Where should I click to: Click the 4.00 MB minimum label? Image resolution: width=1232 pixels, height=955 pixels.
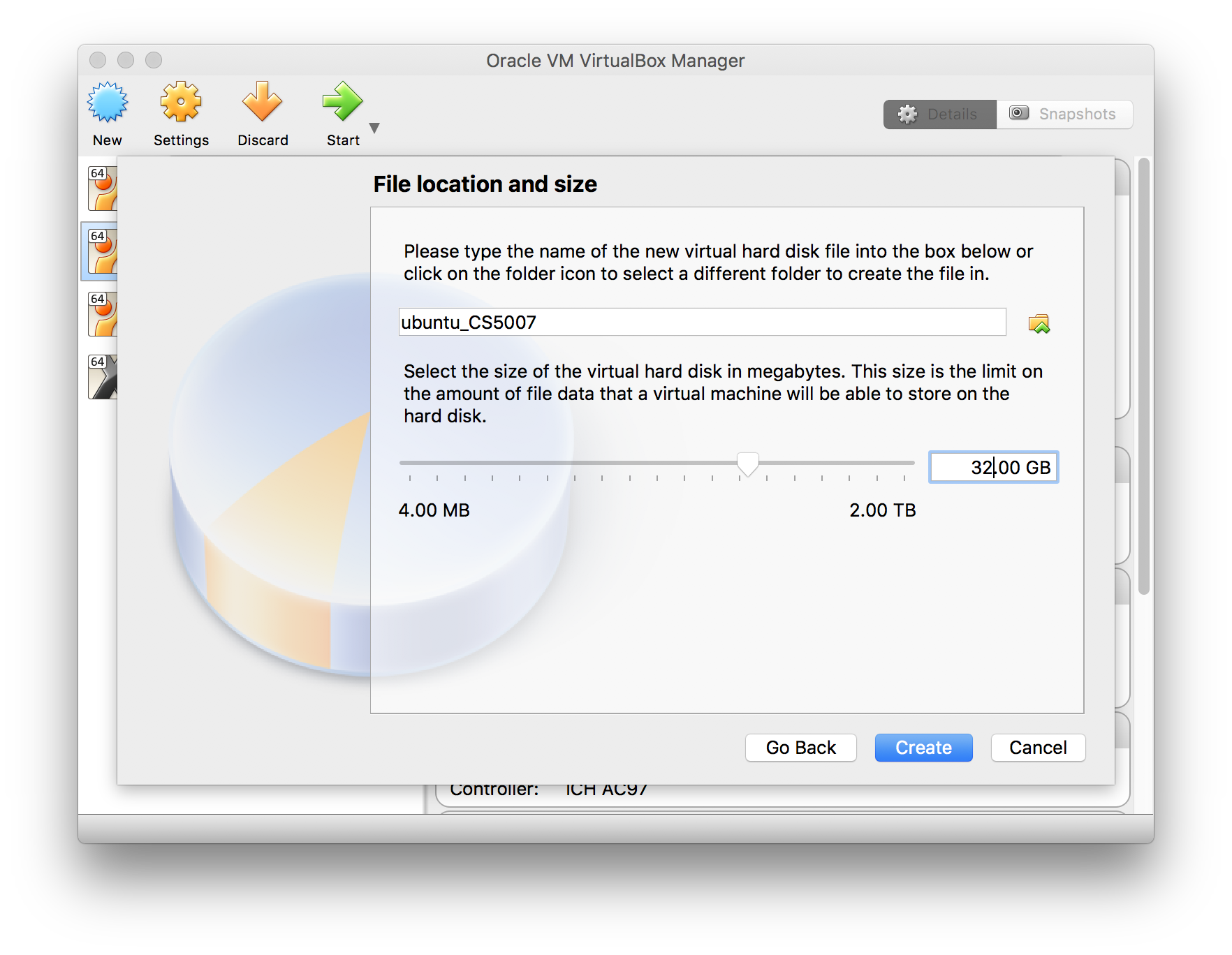434,510
